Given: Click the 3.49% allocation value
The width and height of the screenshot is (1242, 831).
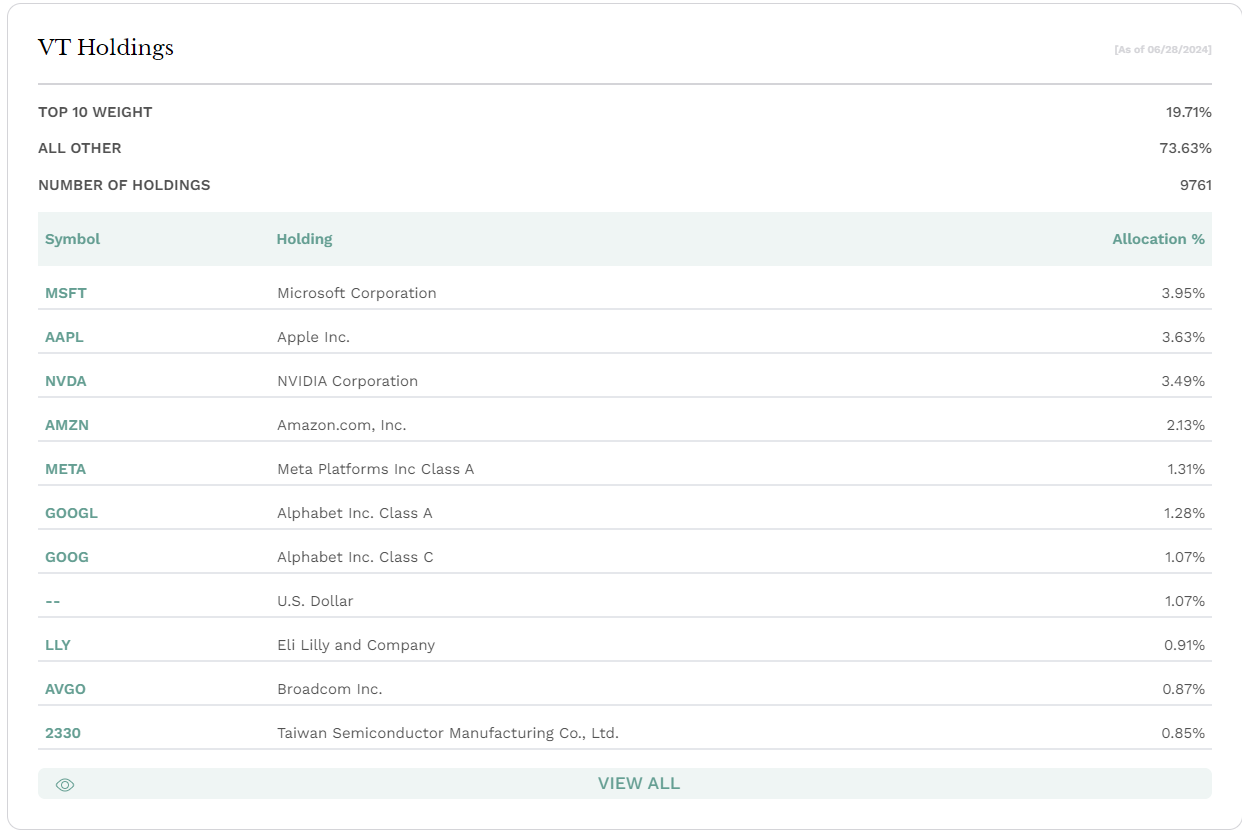Looking at the screenshot, I should 1183,381.
